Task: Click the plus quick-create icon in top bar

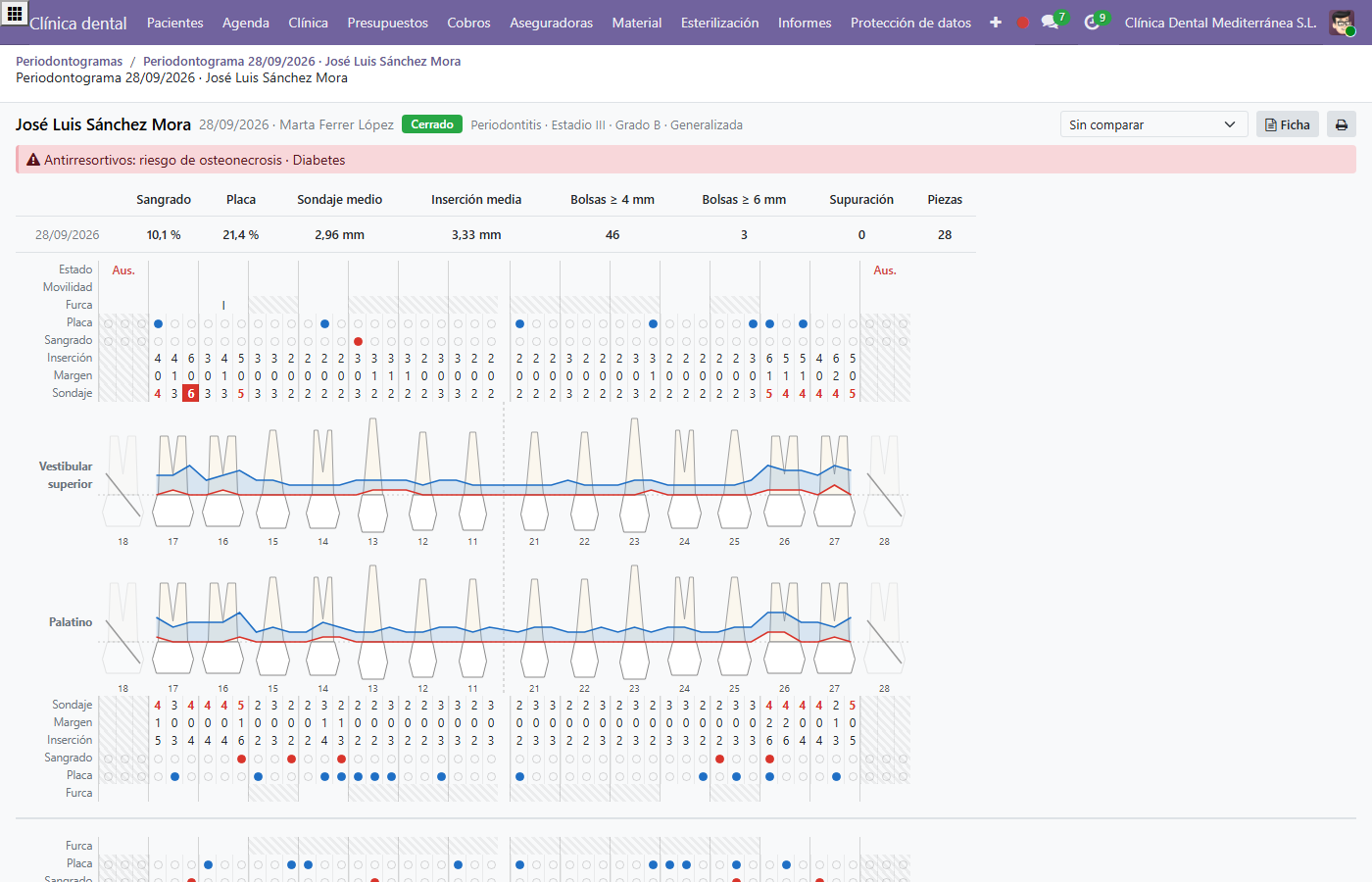Action: [x=996, y=23]
